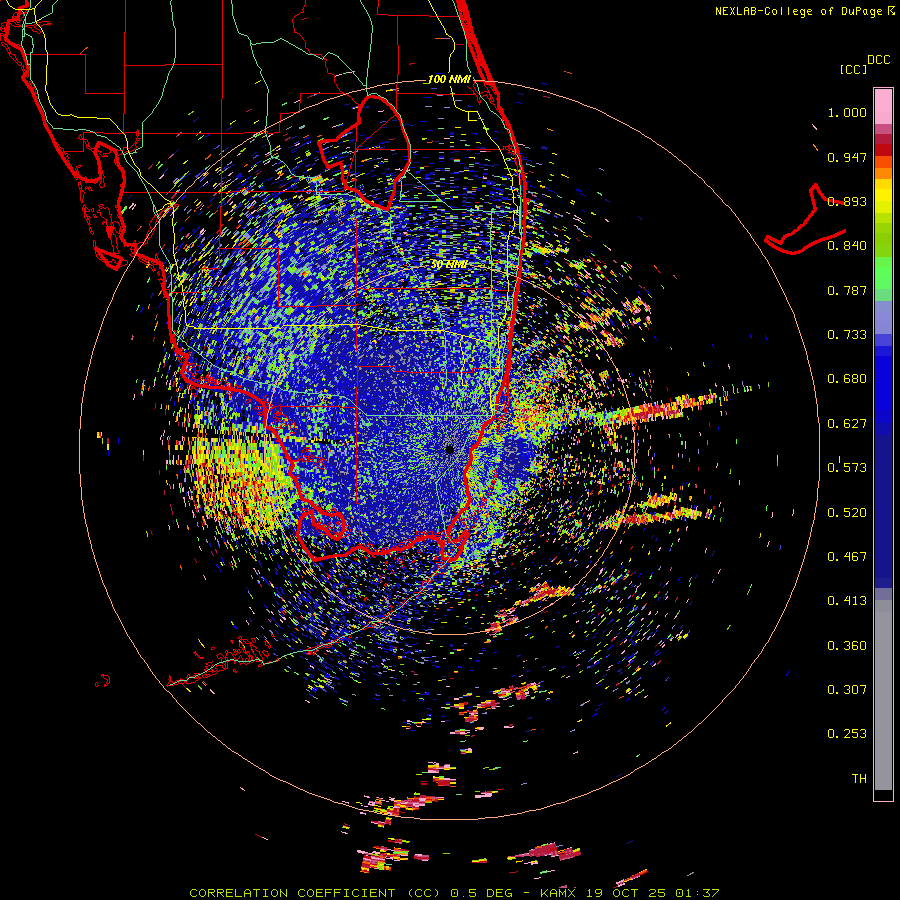Pick the yellow color bar segment

883,196
